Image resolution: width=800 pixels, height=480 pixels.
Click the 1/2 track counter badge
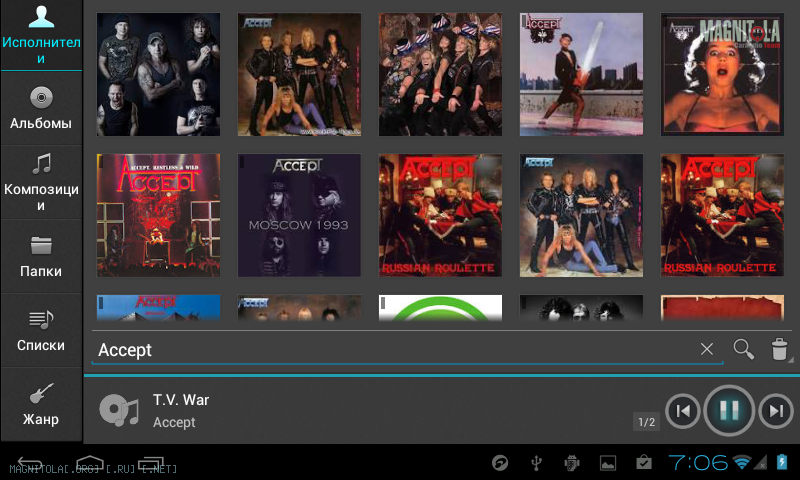click(646, 422)
